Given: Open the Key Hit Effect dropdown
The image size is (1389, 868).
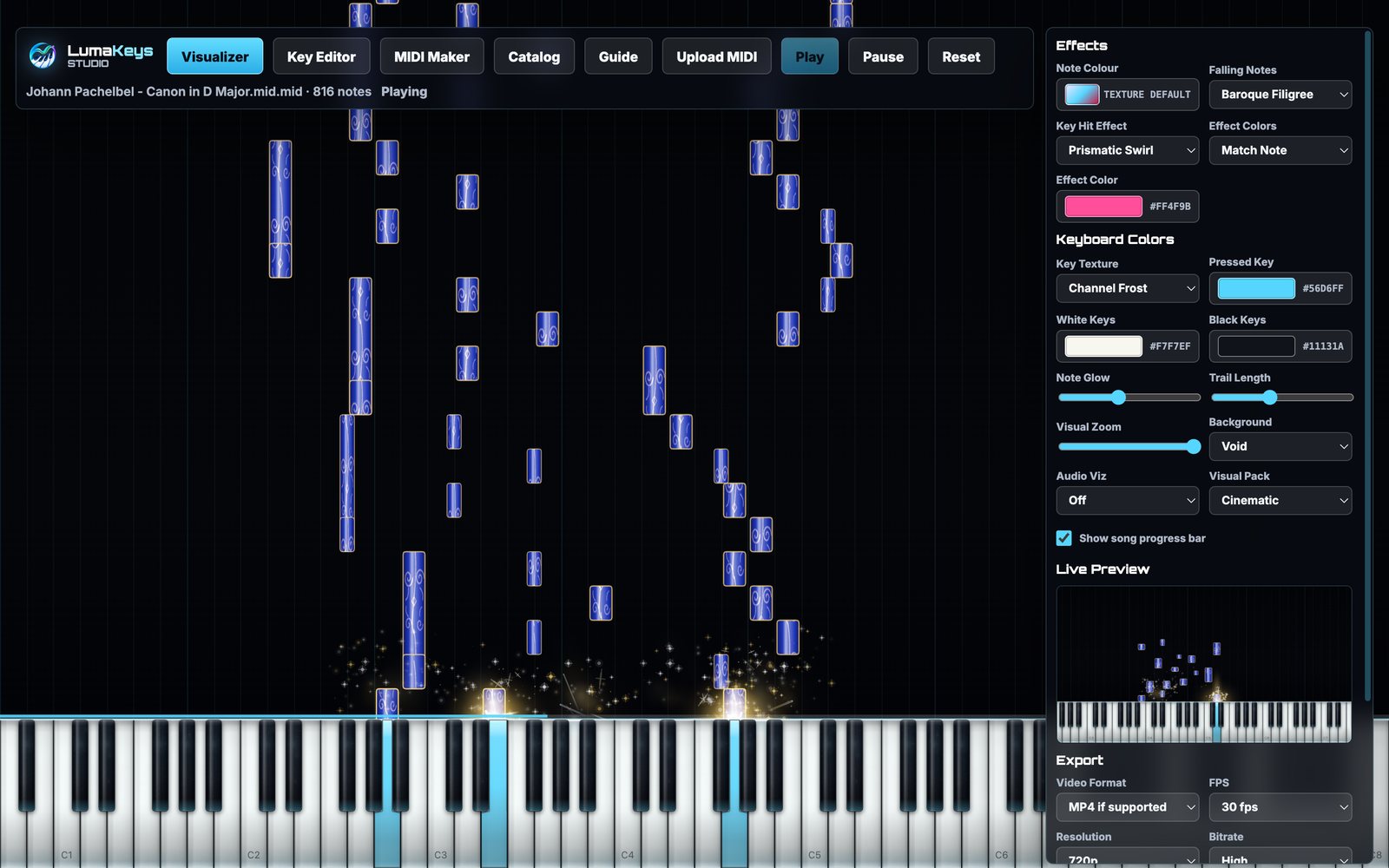Looking at the screenshot, I should click(1127, 150).
